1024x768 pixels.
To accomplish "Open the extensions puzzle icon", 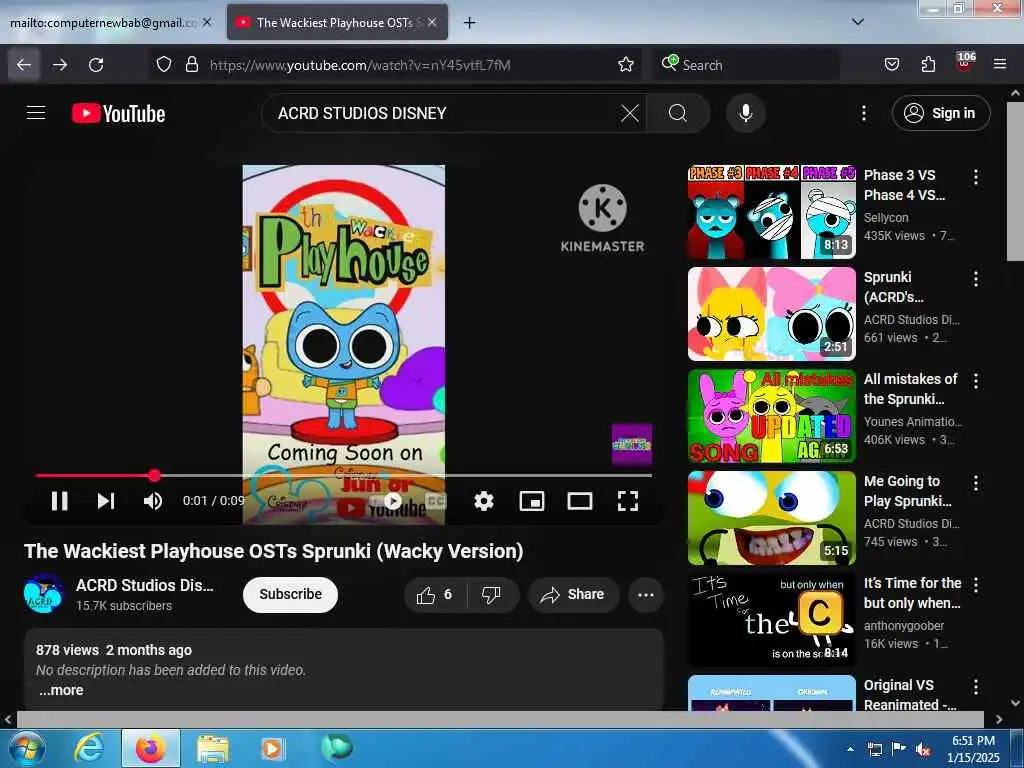I will (x=928, y=65).
